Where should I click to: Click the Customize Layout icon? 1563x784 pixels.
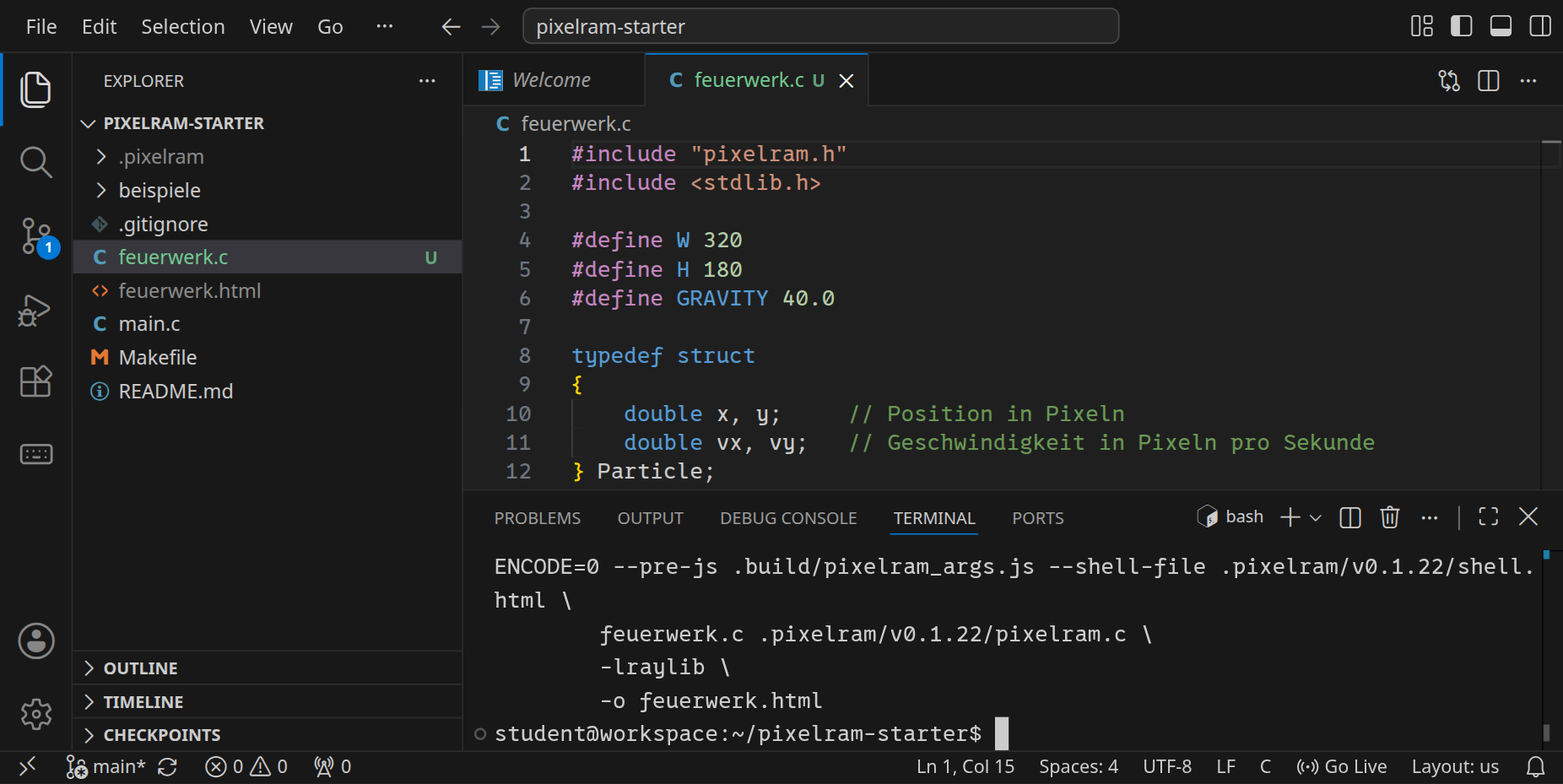pyautogui.click(x=1422, y=26)
